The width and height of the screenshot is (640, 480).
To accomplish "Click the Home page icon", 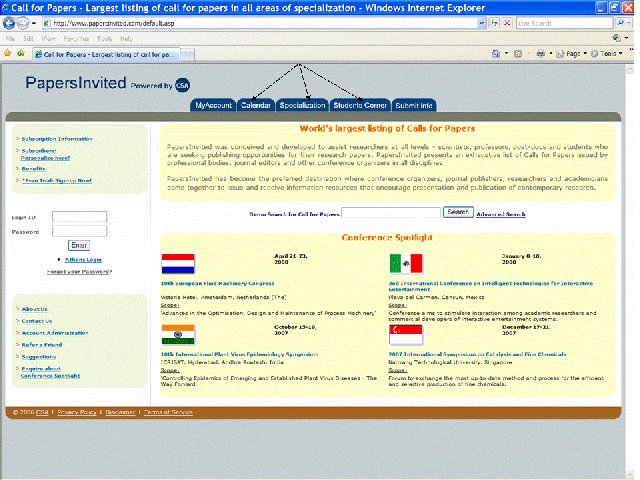I will point(496,53).
